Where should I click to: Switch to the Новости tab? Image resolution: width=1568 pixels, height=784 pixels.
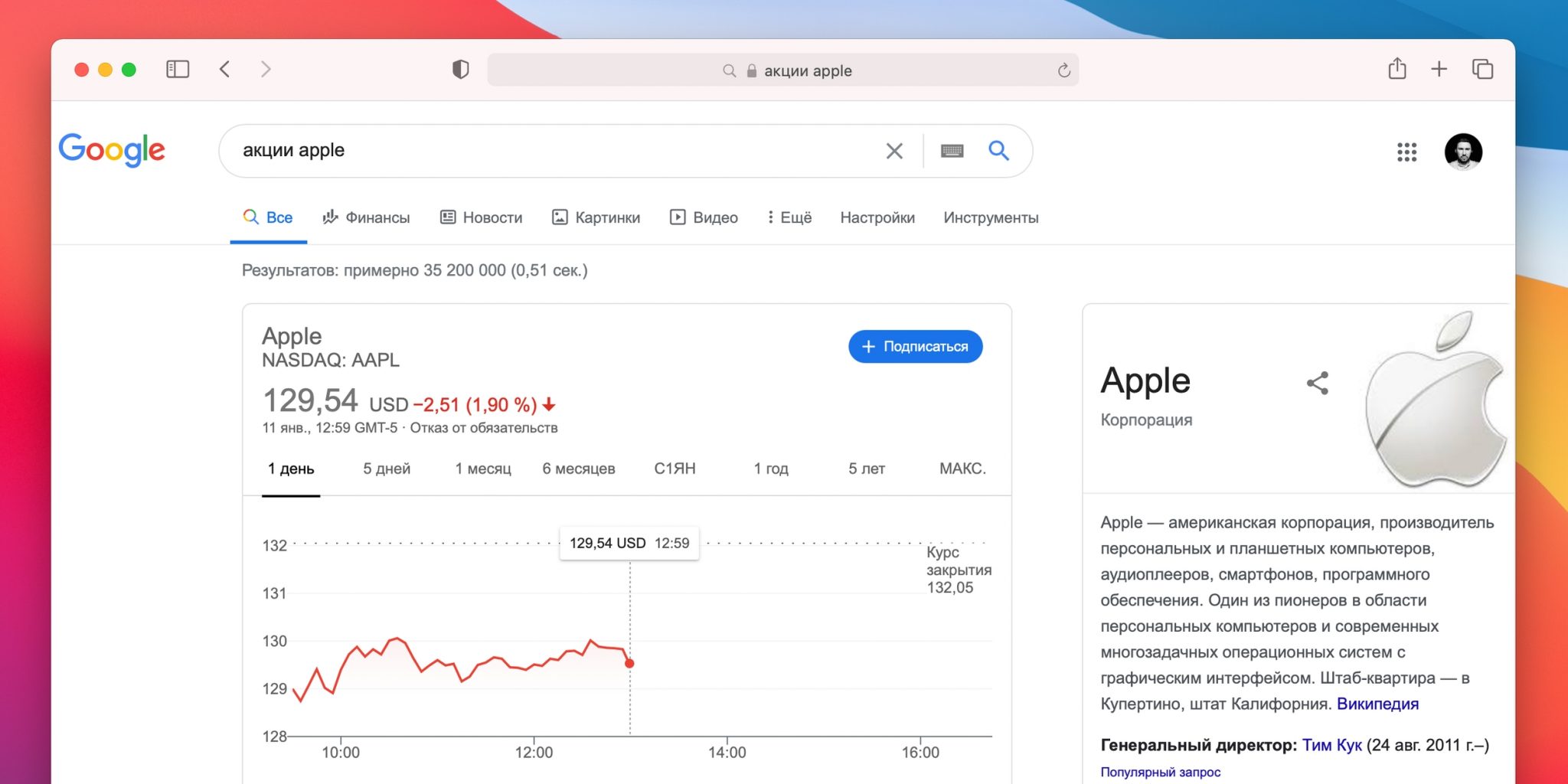tap(482, 217)
